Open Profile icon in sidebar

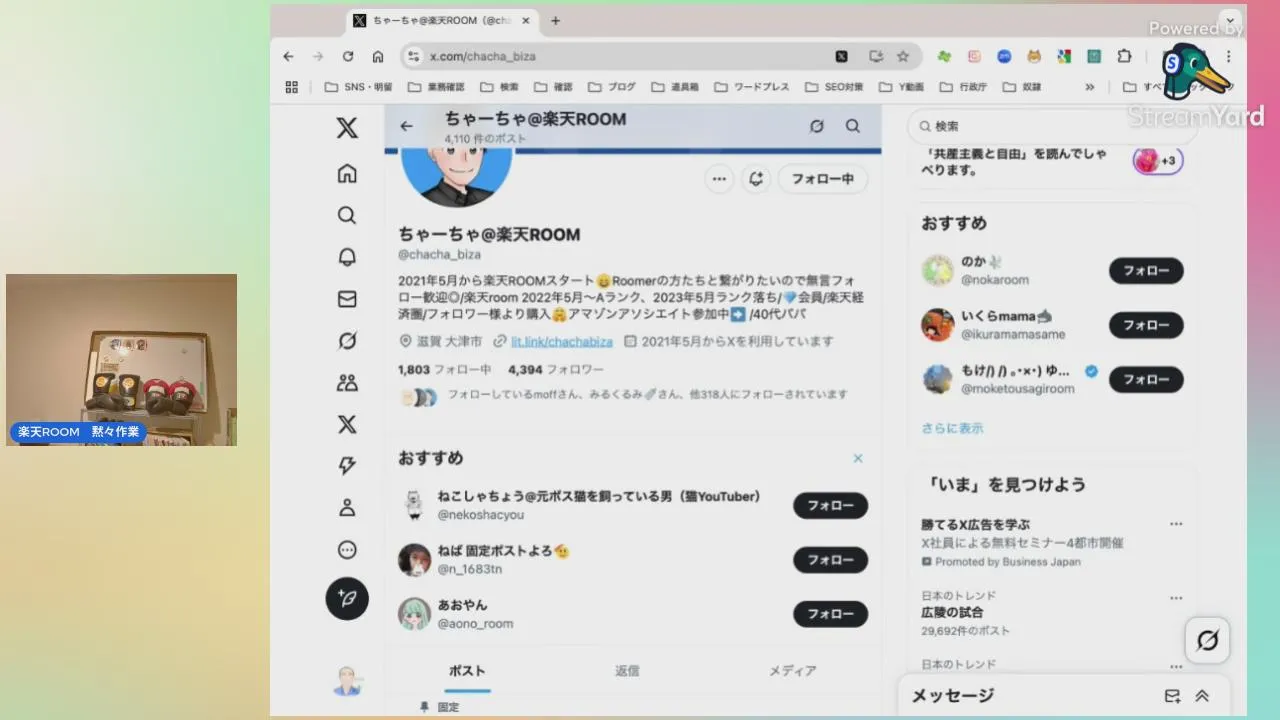tap(347, 508)
